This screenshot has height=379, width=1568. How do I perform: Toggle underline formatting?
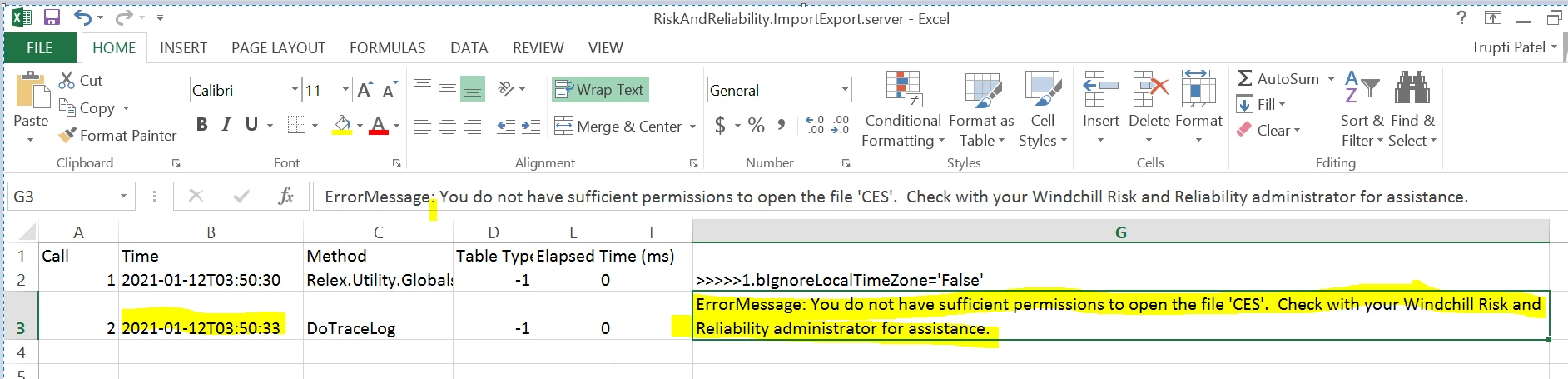(x=251, y=125)
